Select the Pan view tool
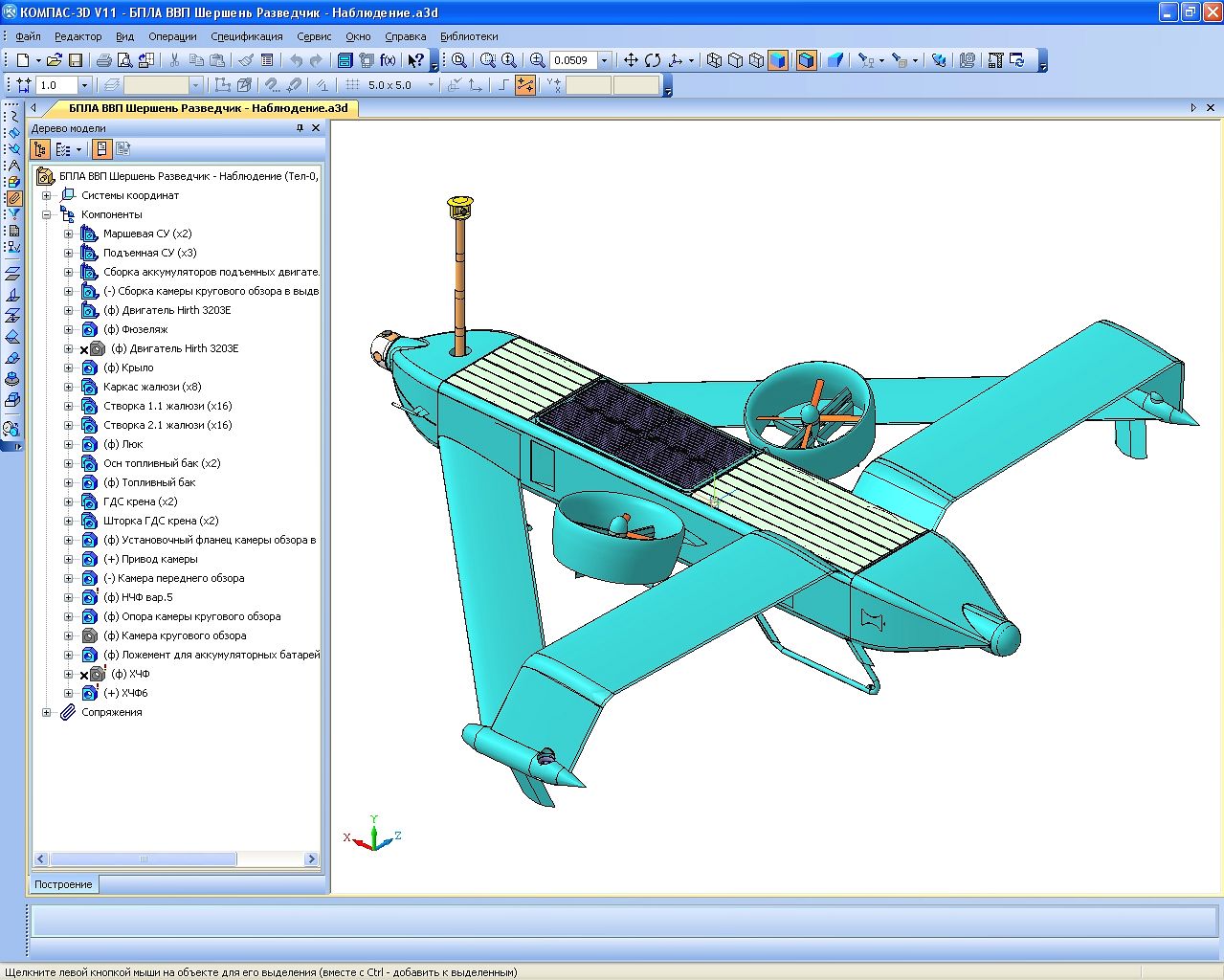The width and height of the screenshot is (1224, 980). tap(631, 60)
